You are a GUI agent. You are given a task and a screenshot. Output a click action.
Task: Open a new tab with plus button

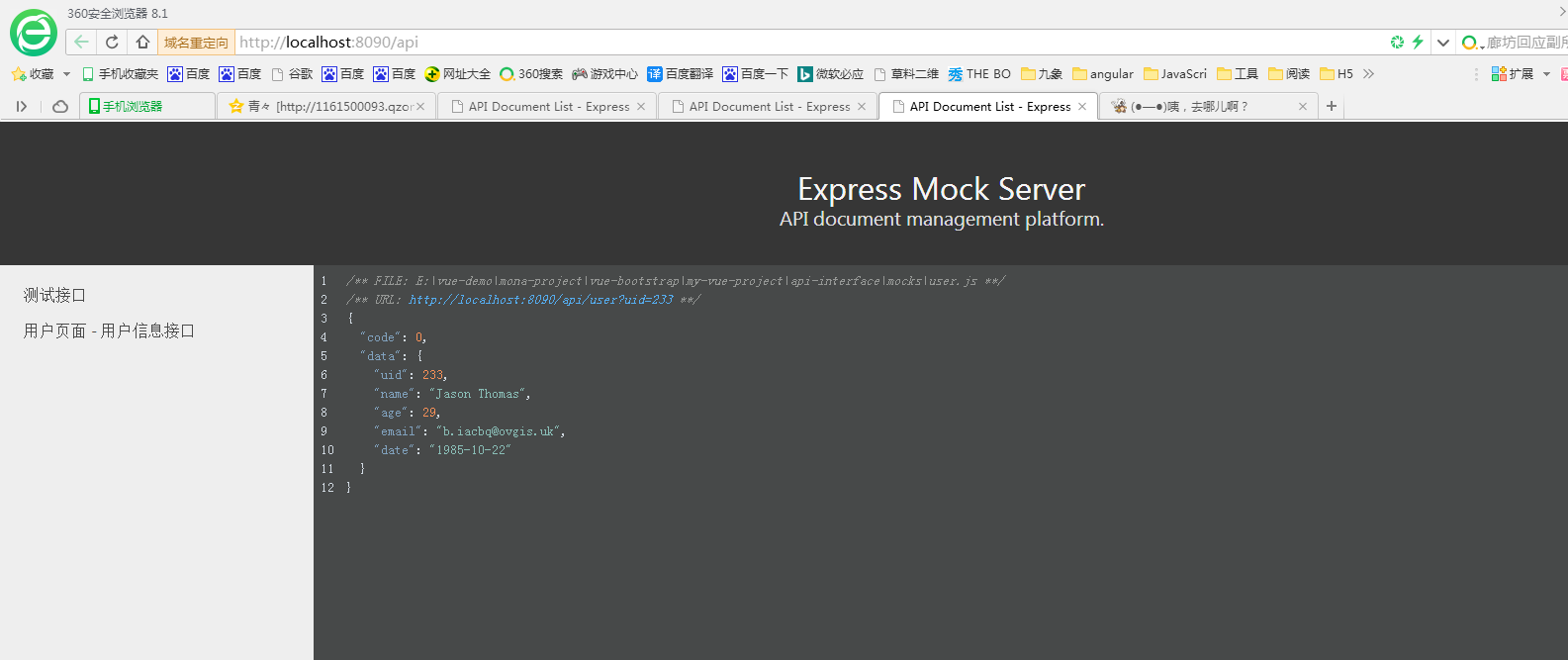1332,106
